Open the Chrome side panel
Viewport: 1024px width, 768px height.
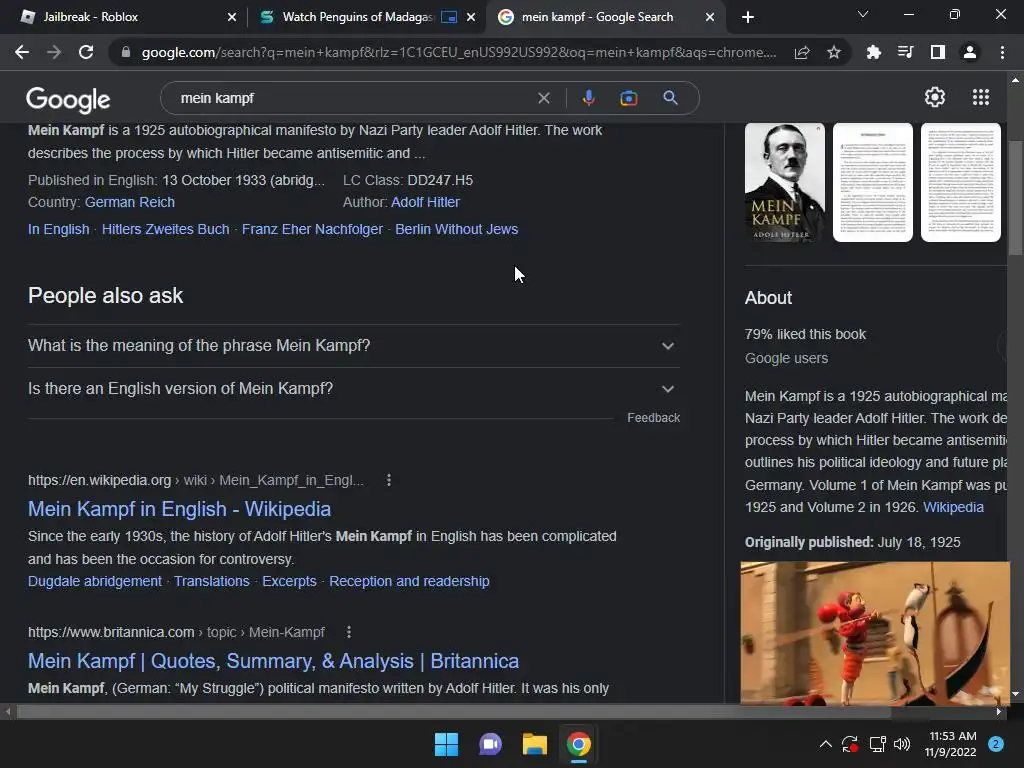(x=938, y=52)
